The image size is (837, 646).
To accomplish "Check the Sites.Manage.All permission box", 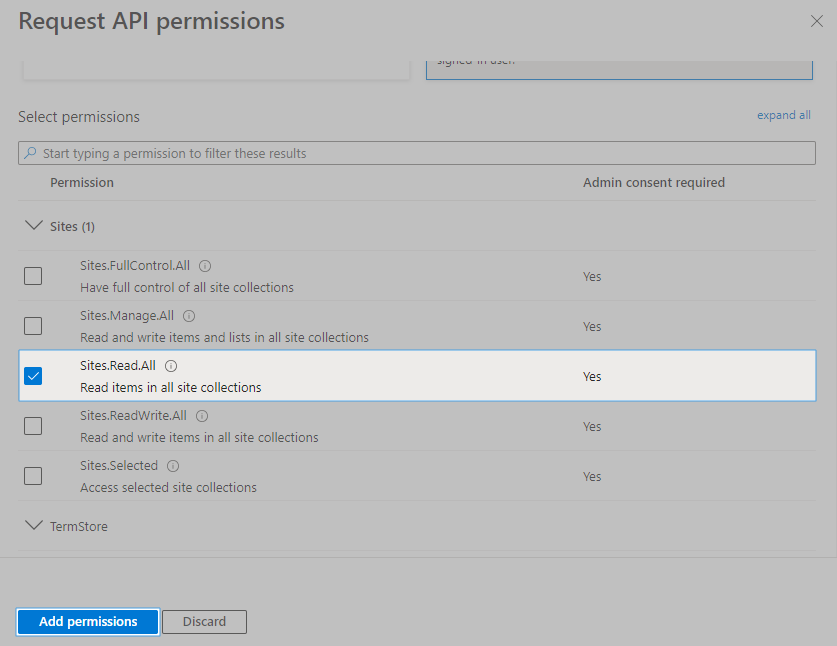I will (x=33, y=326).
